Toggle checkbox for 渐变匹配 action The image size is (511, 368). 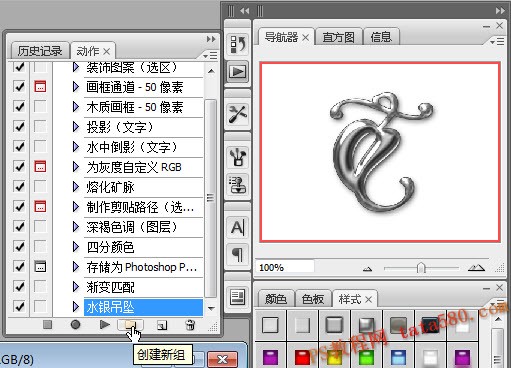point(19,286)
